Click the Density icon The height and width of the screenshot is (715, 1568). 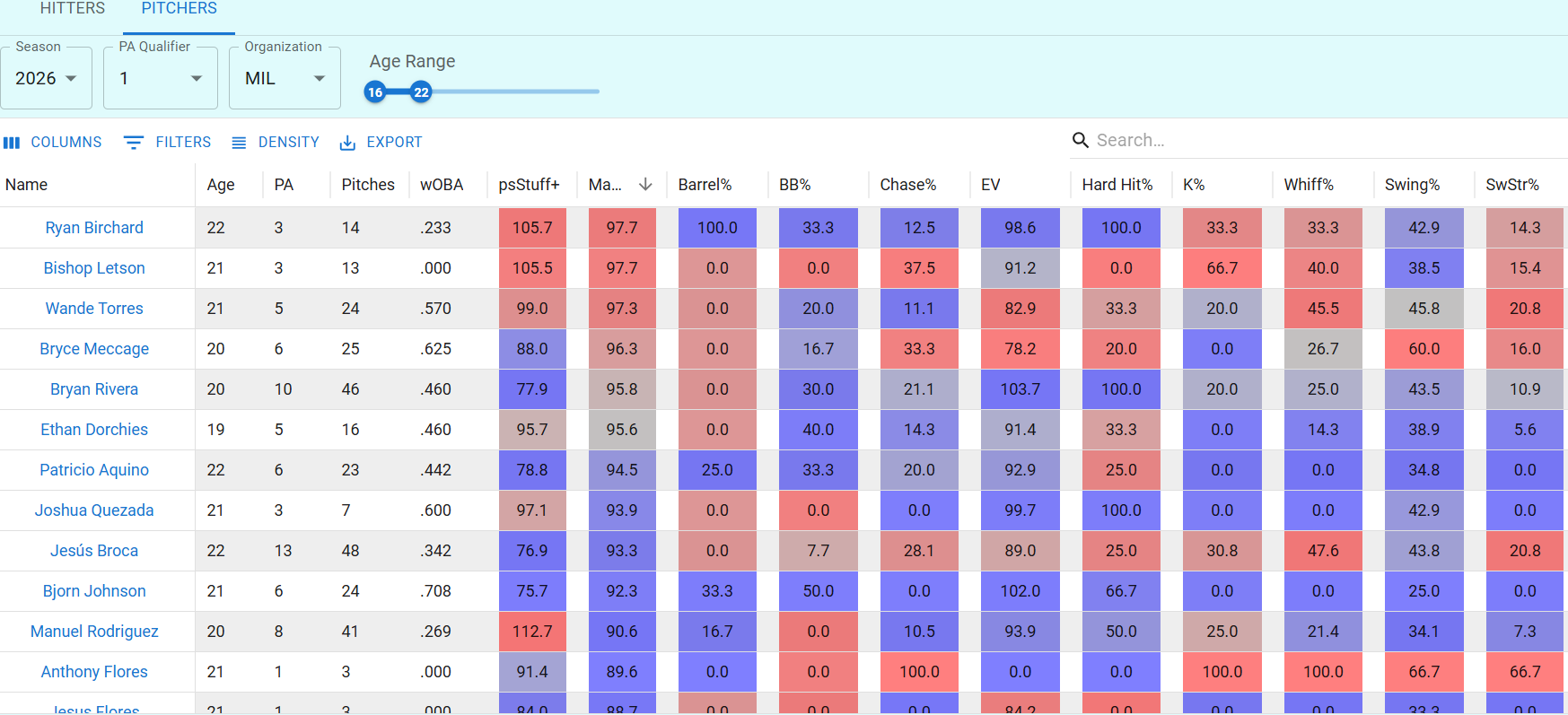click(239, 143)
